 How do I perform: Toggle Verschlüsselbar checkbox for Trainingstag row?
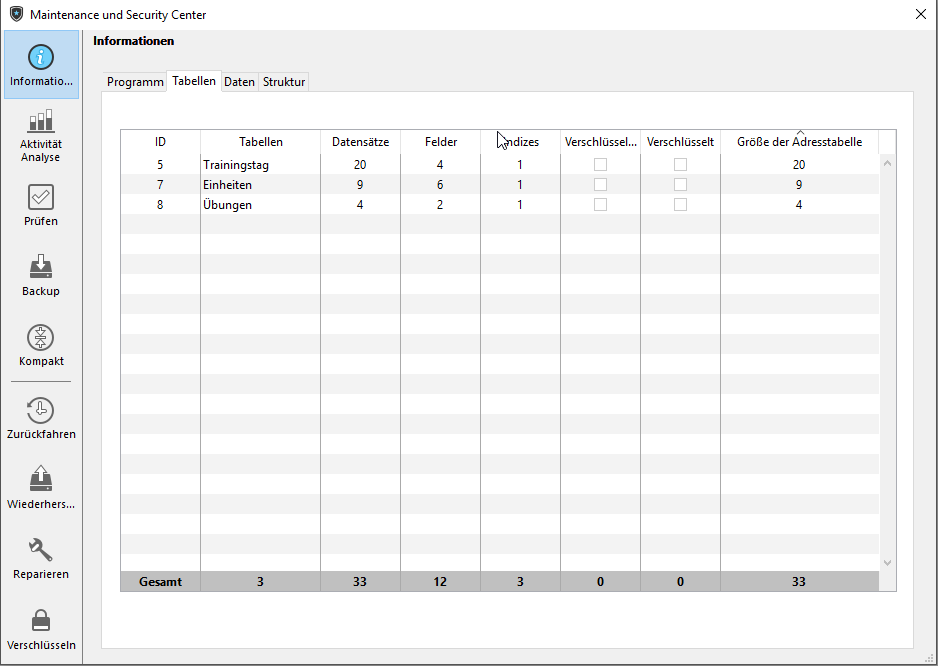click(x=600, y=164)
